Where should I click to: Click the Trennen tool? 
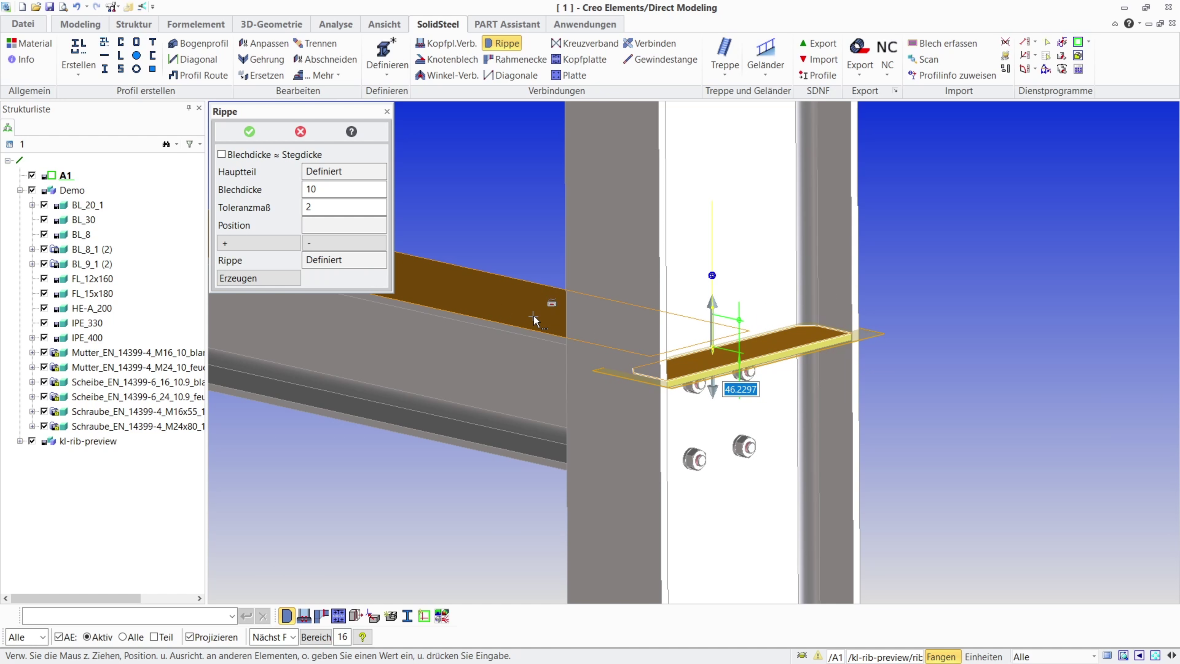pyautogui.click(x=315, y=44)
